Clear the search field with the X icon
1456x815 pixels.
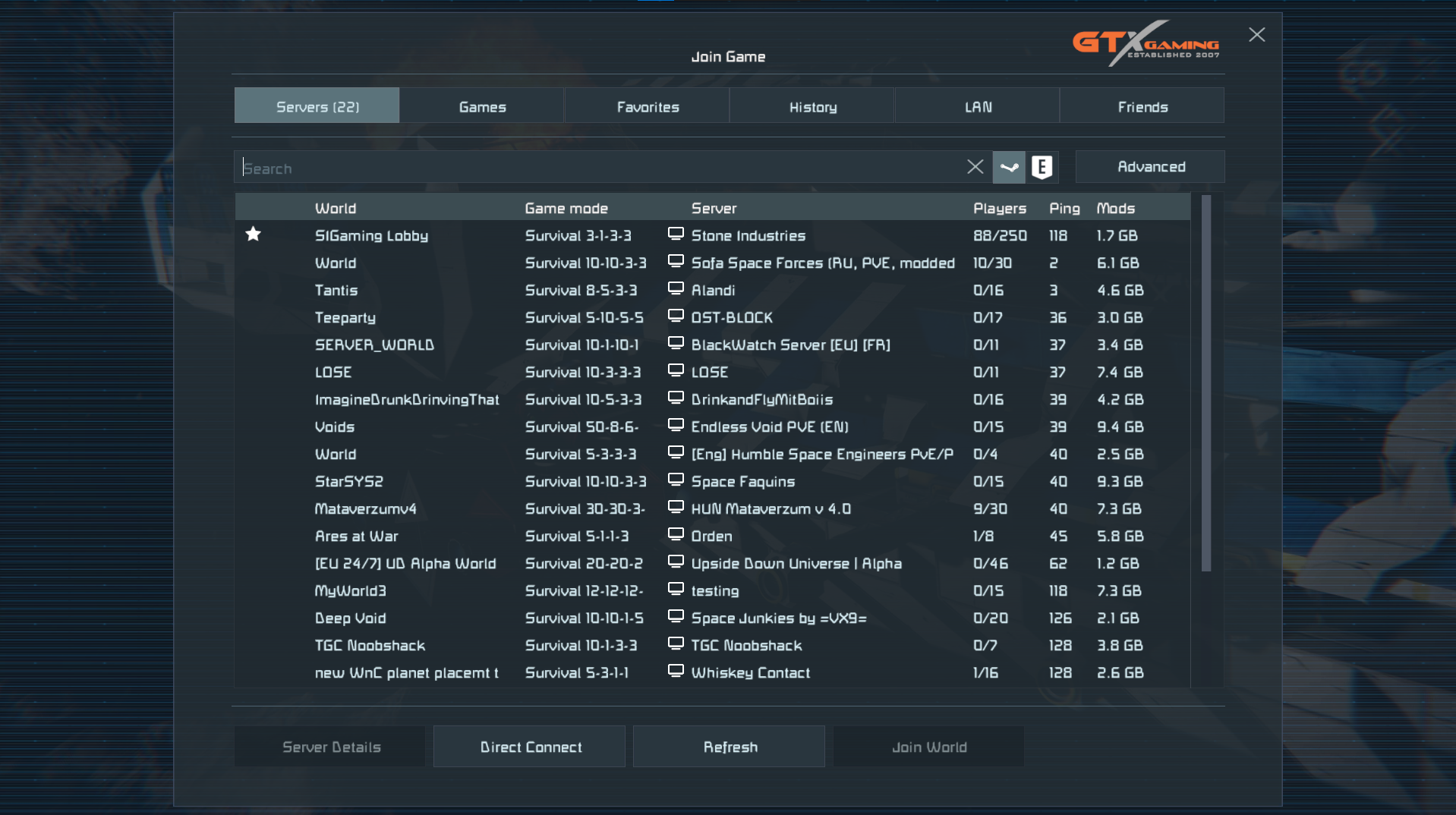coord(975,167)
